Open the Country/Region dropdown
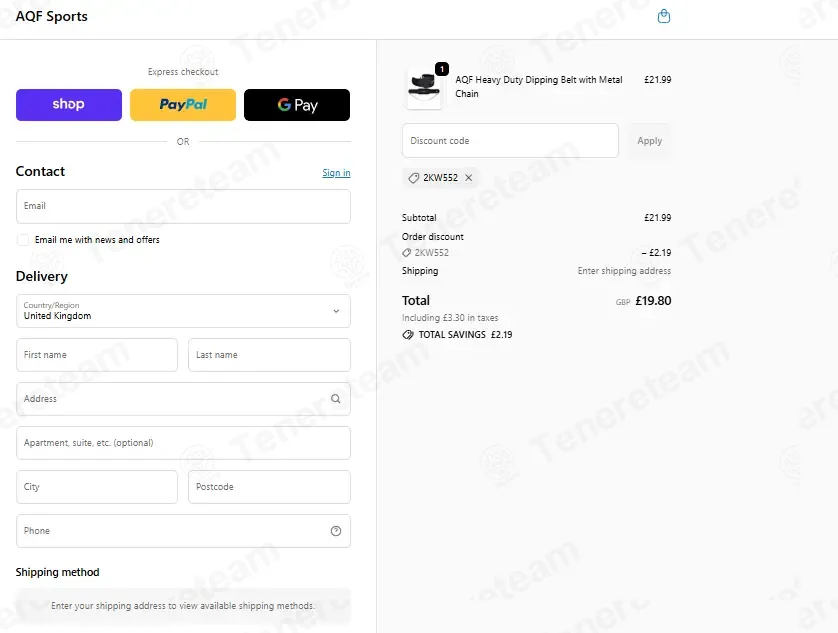 pyautogui.click(x=183, y=311)
